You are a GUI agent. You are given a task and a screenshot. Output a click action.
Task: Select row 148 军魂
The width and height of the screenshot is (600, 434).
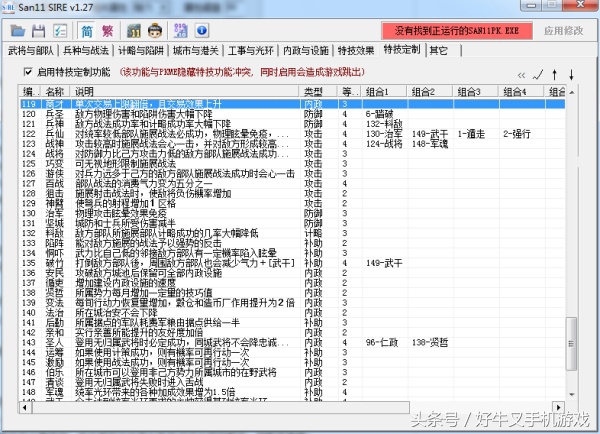pyautogui.click(x=292, y=392)
